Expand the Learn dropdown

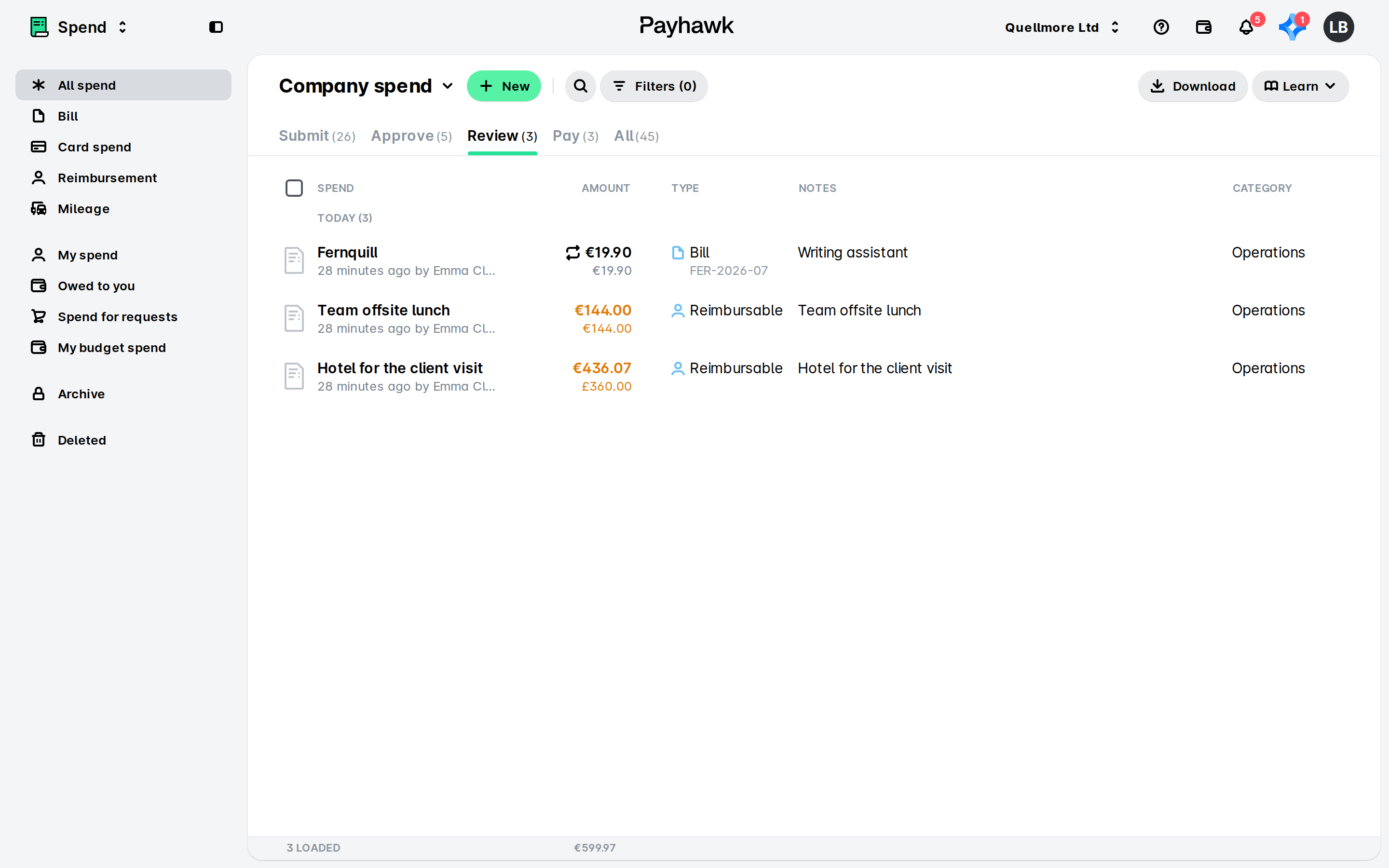[x=1300, y=86]
